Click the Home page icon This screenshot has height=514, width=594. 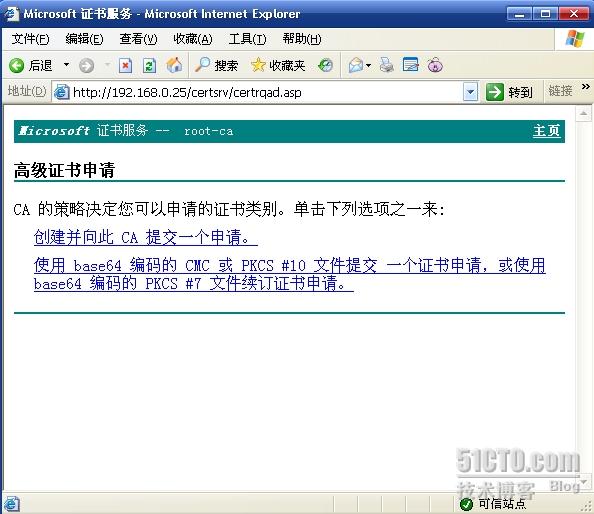pos(174,65)
